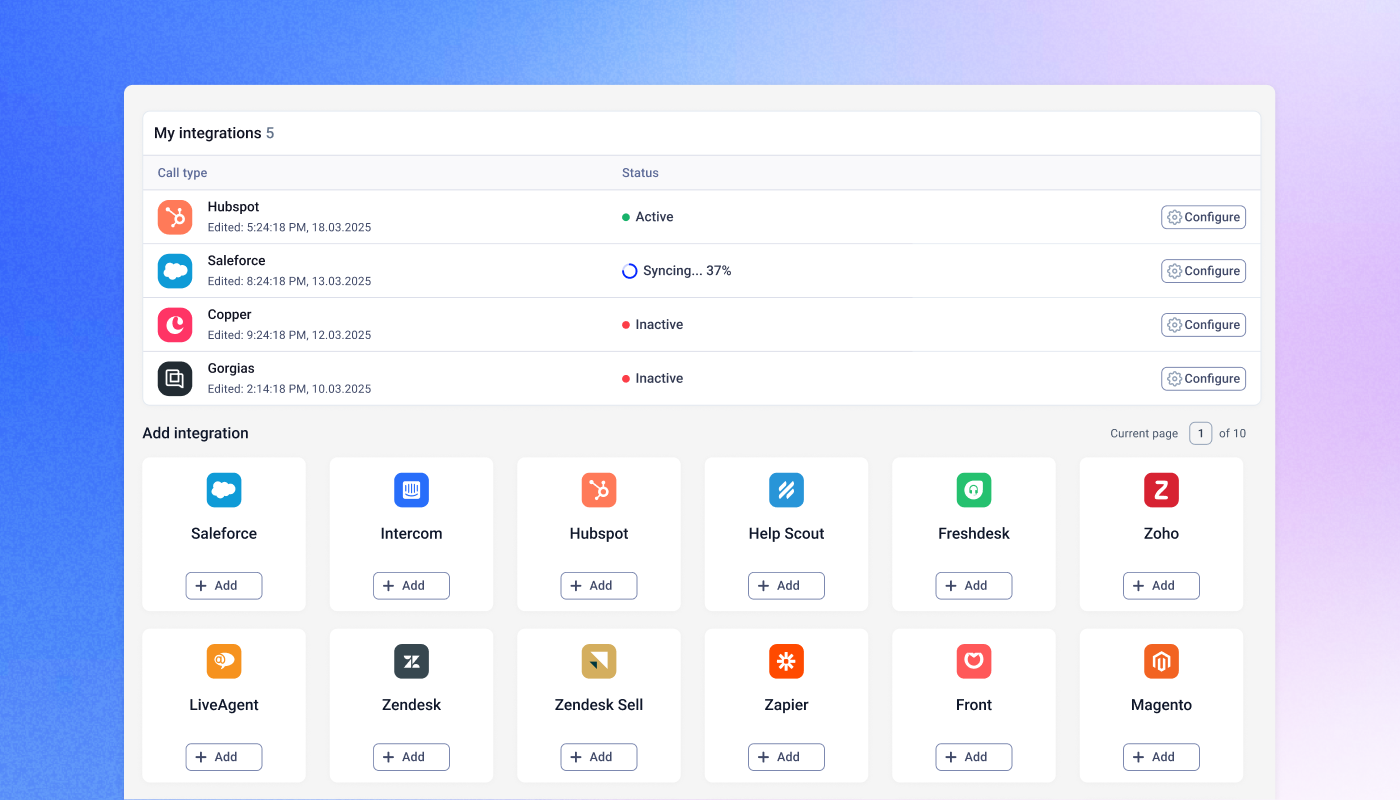Click the Gorgias name in the table

pyautogui.click(x=231, y=369)
